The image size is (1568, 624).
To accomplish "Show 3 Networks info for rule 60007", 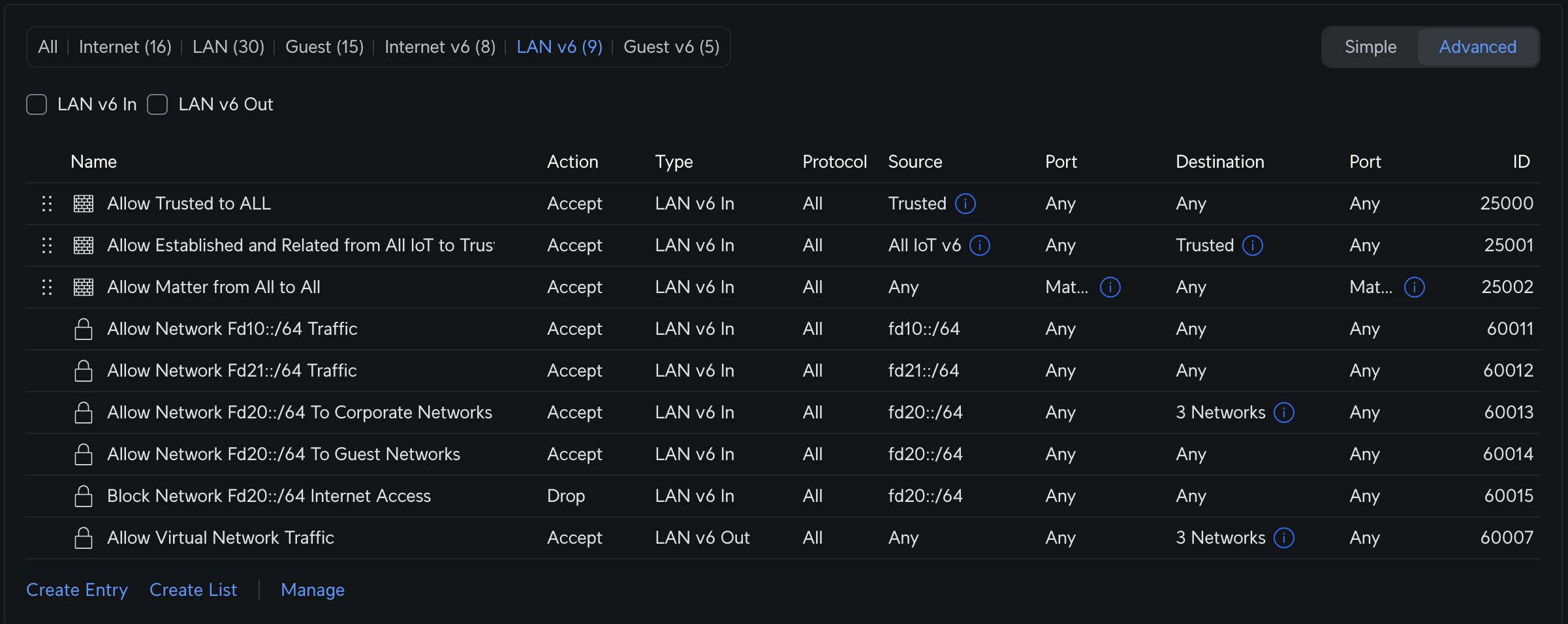I will [x=1283, y=538].
